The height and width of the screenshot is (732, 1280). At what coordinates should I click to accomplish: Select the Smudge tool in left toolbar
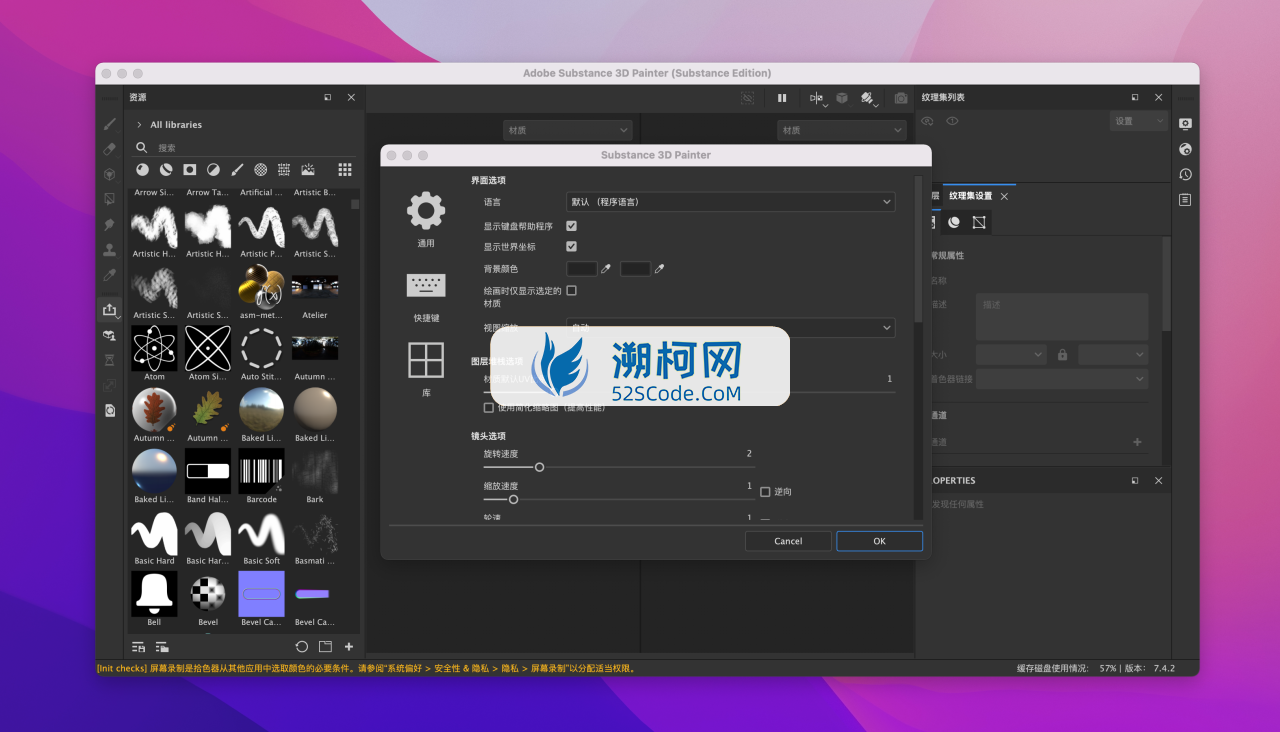click(110, 224)
